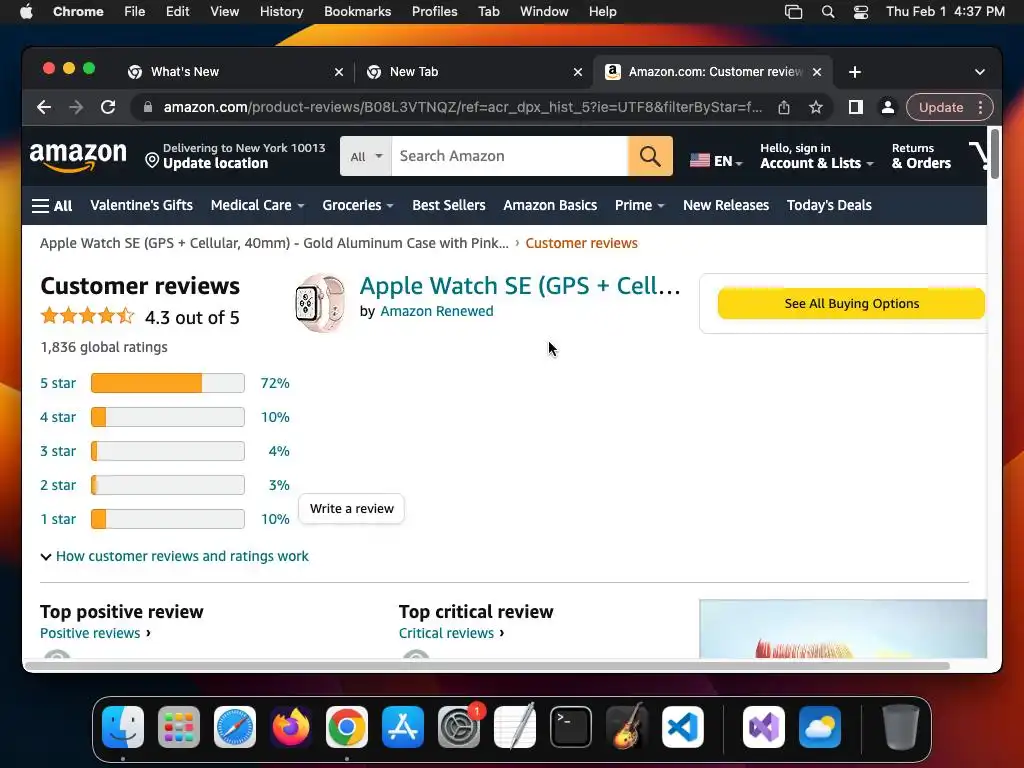Click the 4 star rating bar
Viewport: 1024px width, 768px height.
168,417
